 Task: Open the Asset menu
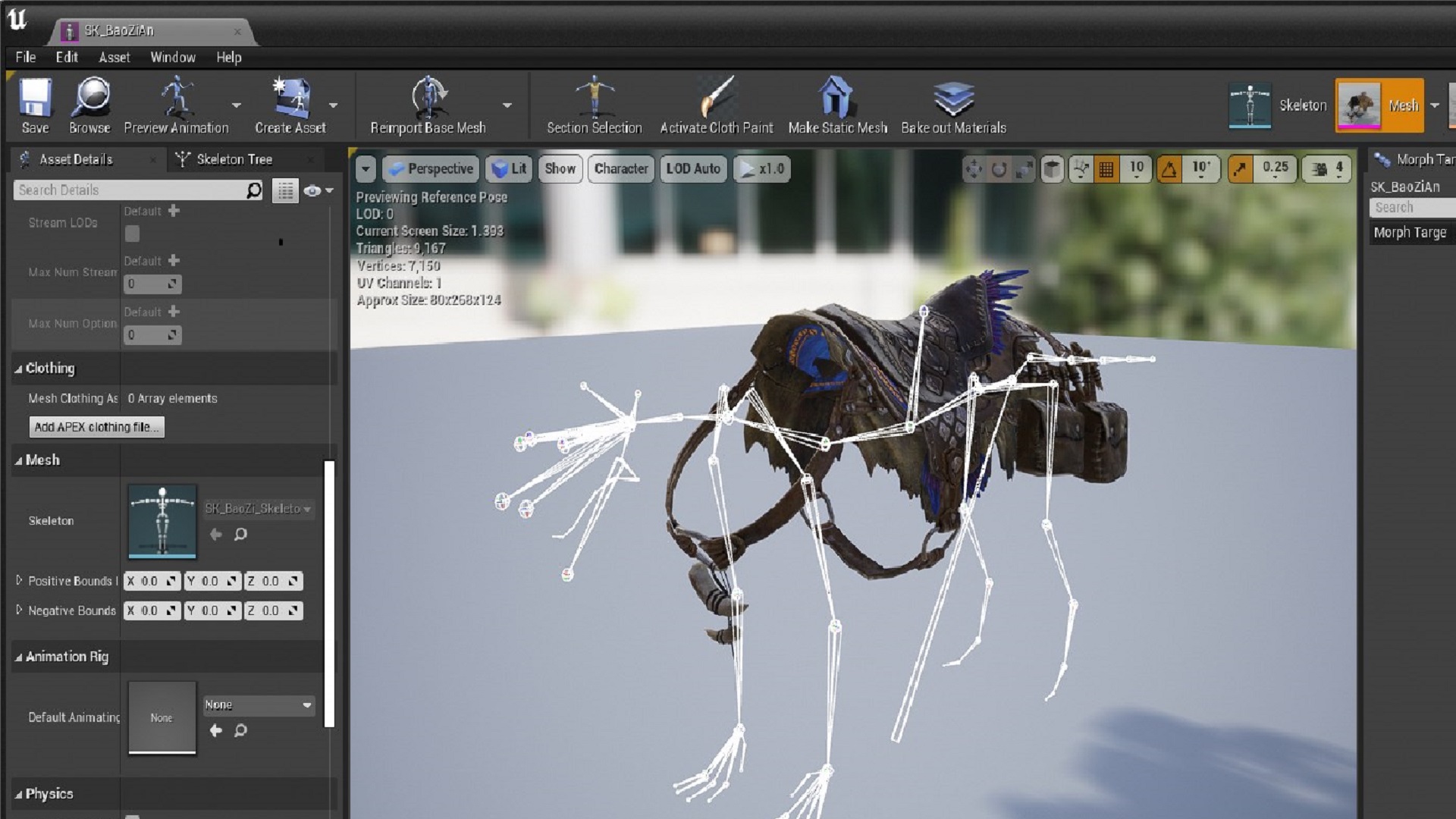click(114, 57)
